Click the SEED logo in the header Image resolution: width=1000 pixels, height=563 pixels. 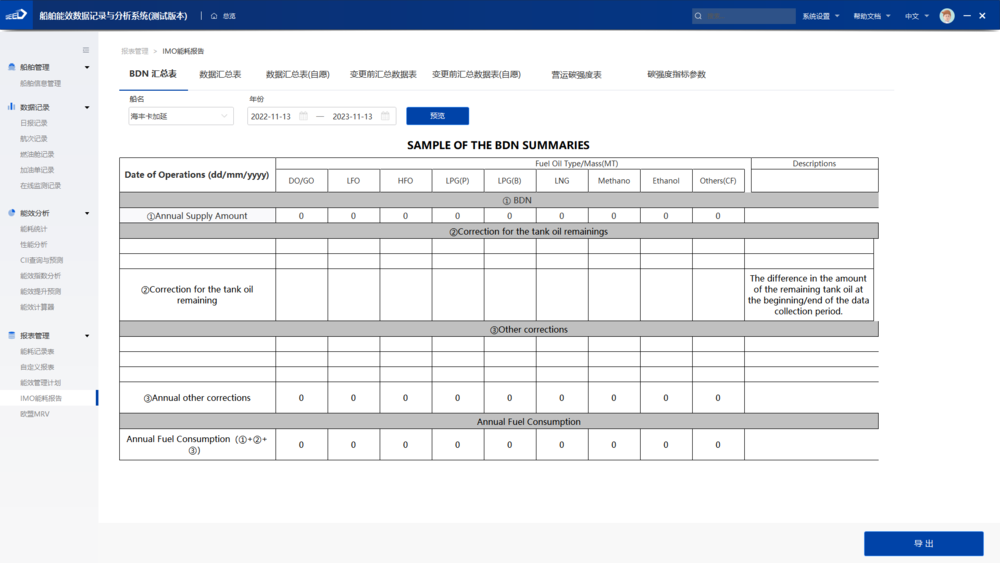16,16
